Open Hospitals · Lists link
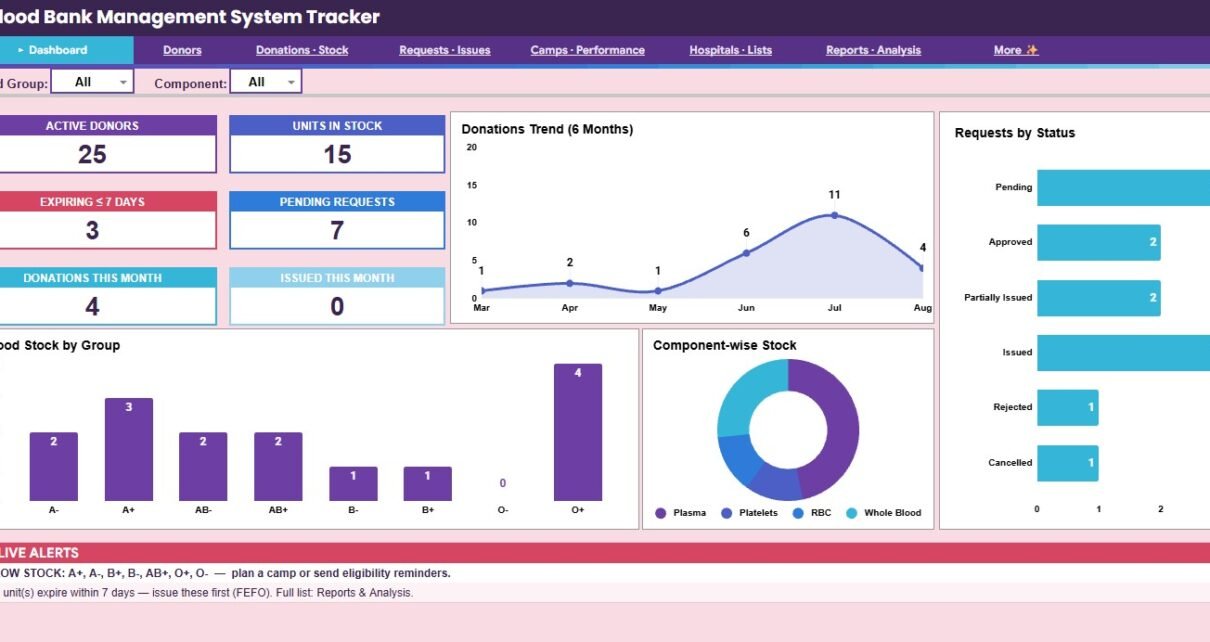This screenshot has width=1210, height=642. coord(731,50)
